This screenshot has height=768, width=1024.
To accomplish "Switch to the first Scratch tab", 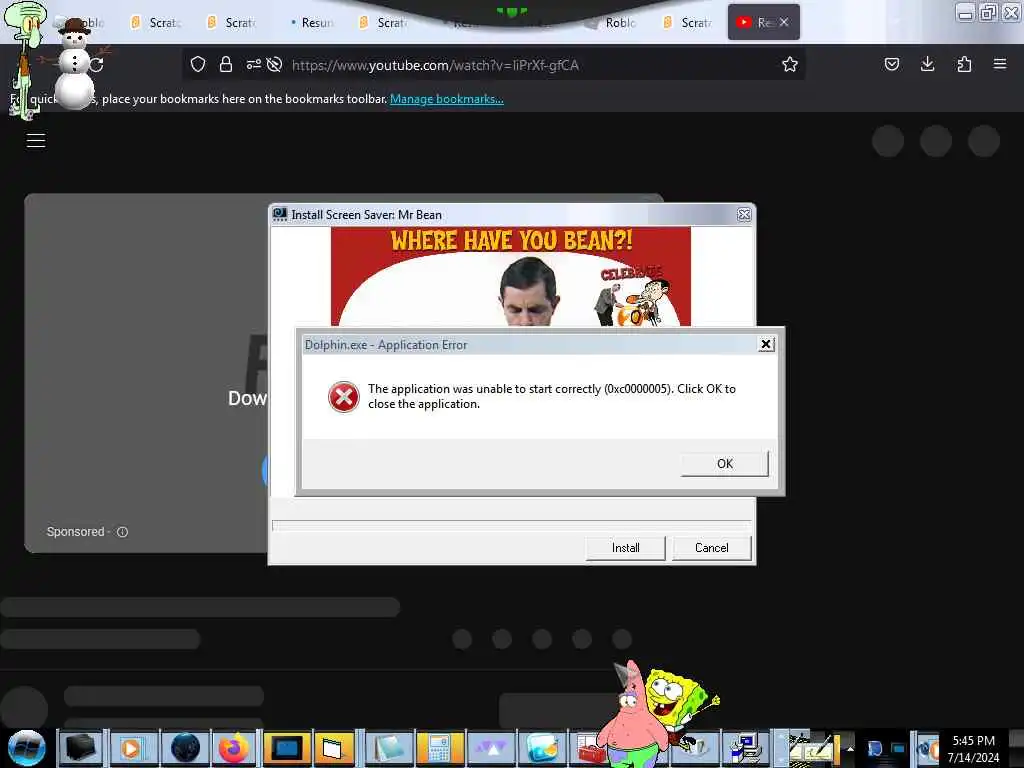I will click(155, 23).
